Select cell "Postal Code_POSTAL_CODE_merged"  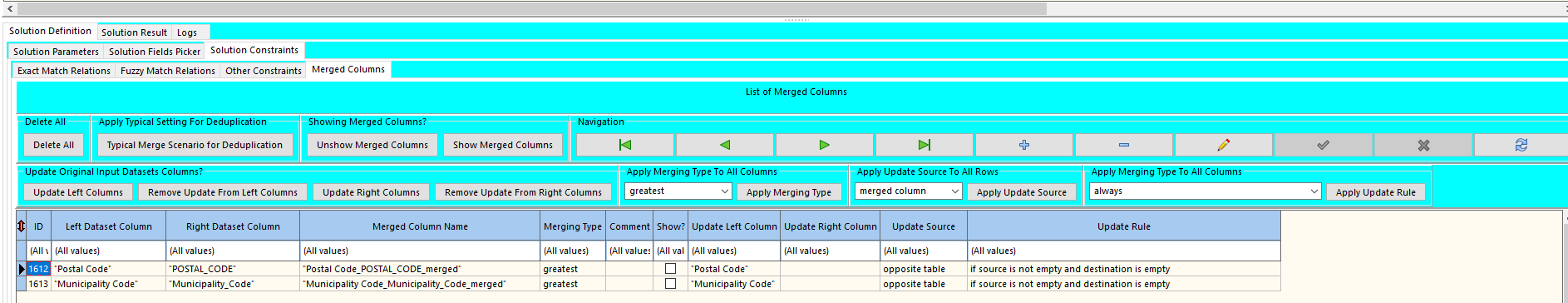(420, 269)
